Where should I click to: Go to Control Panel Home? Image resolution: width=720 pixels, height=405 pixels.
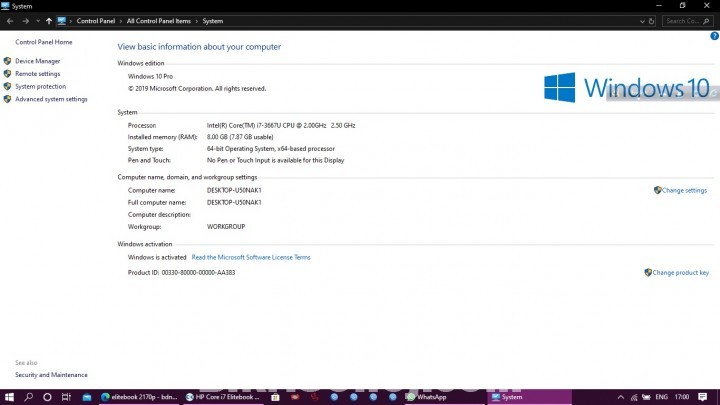(44, 42)
